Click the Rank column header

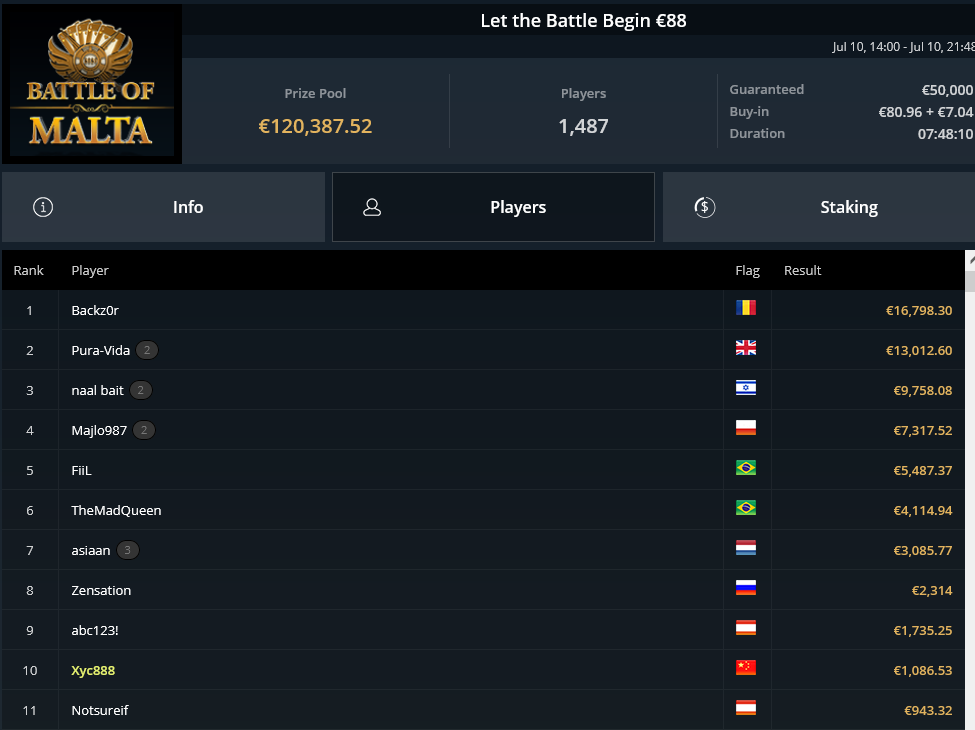29,270
